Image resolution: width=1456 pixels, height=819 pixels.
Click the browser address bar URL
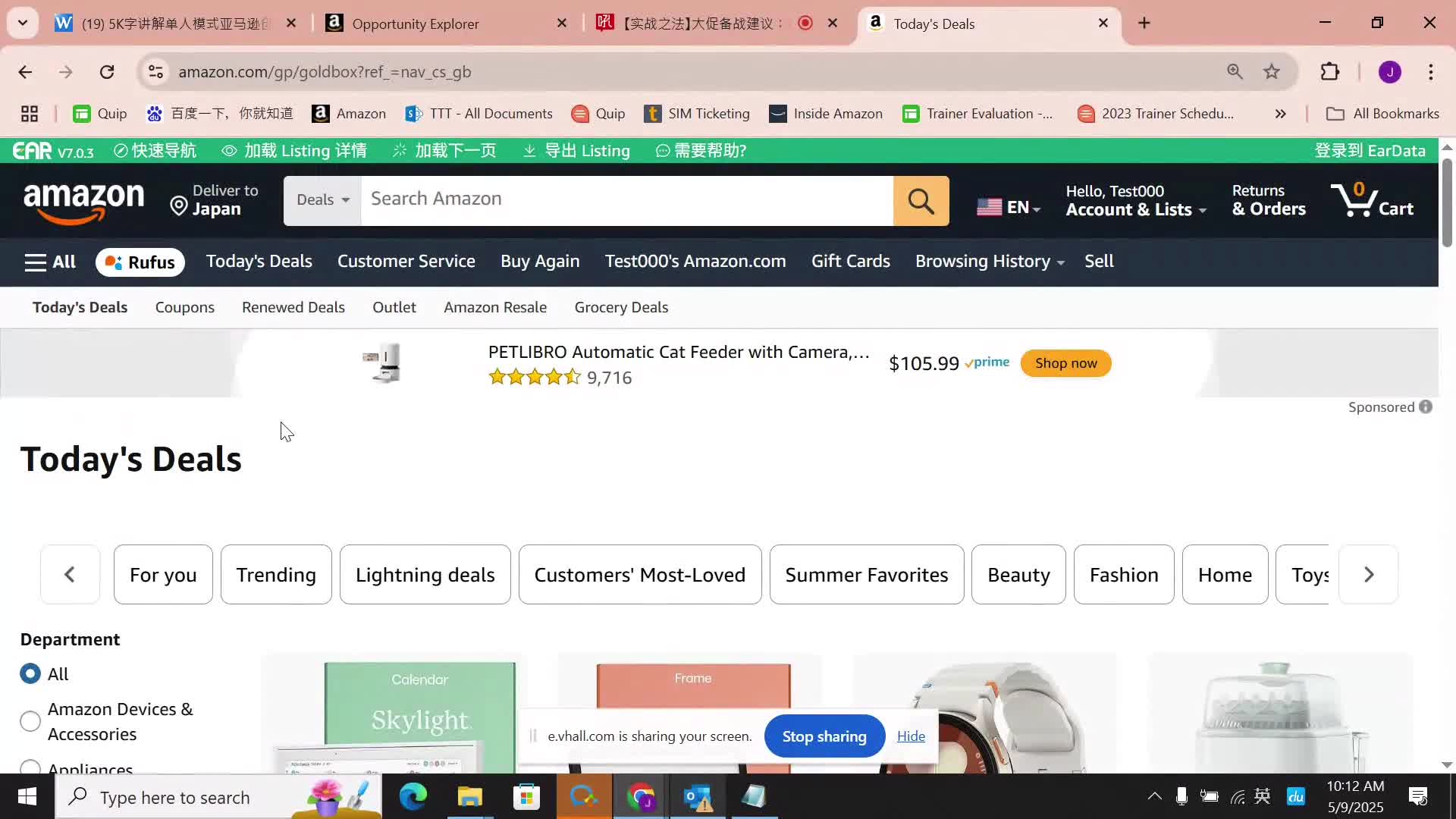point(325,72)
